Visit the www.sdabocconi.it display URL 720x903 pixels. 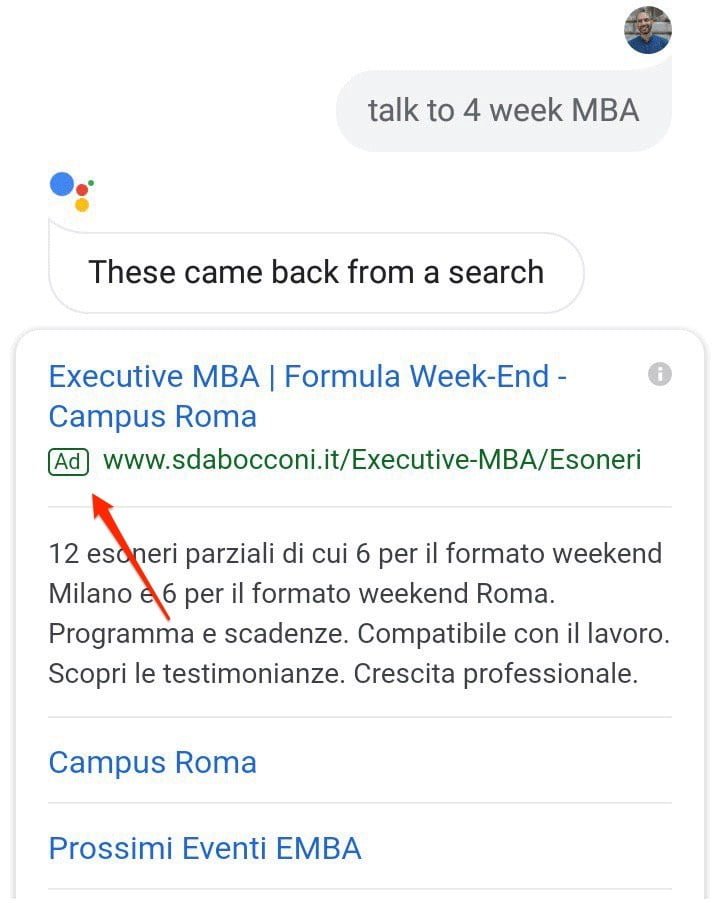tap(372, 461)
